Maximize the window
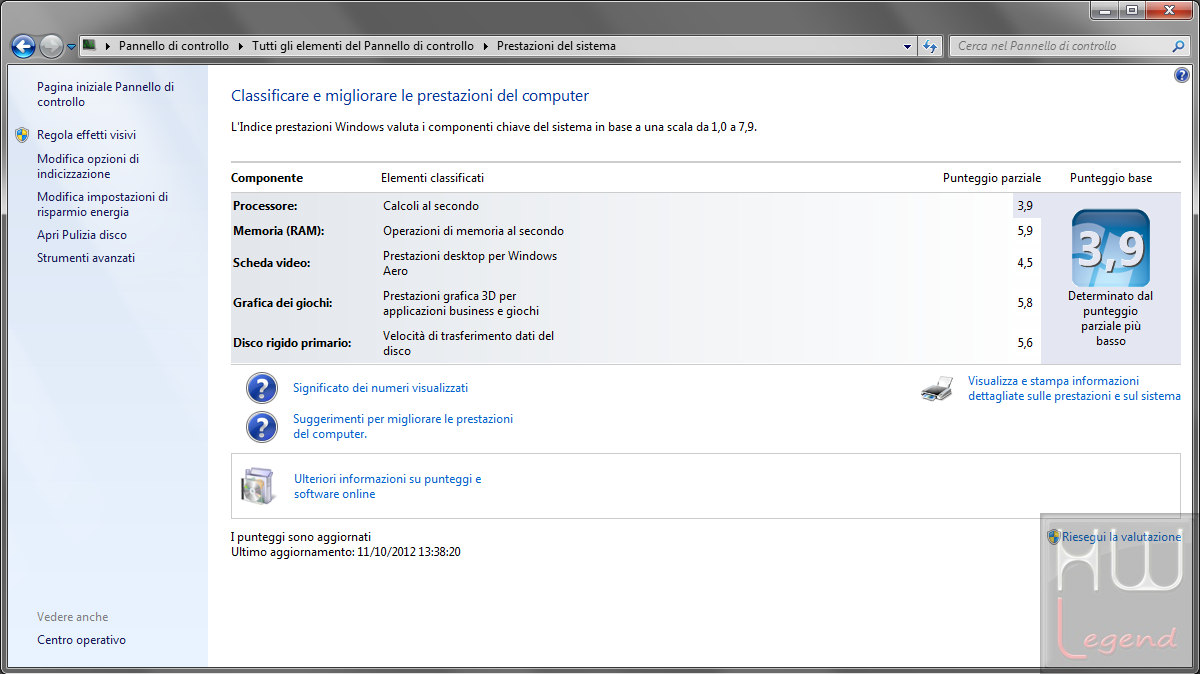1200x674 pixels. (1131, 10)
